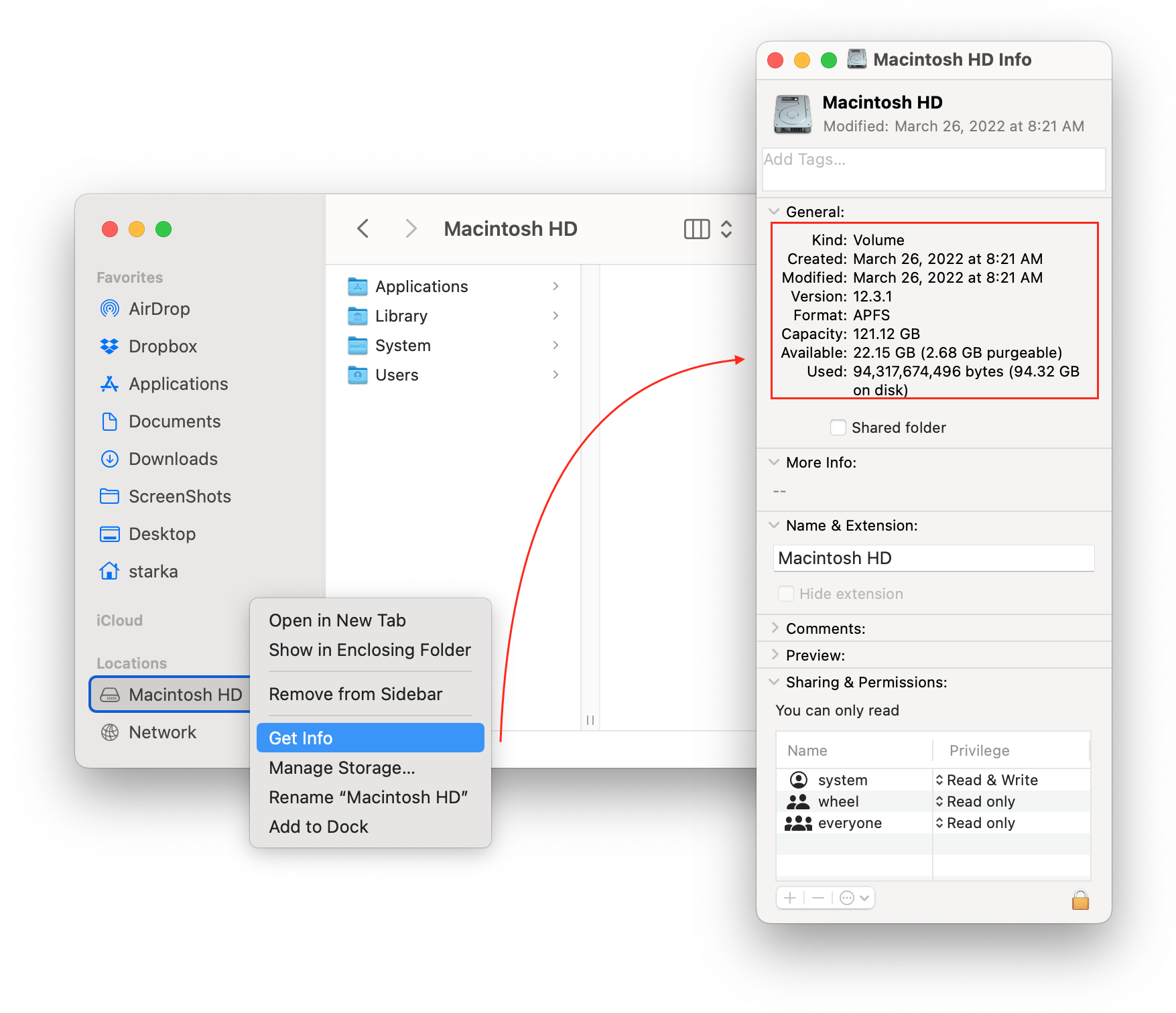Click the system user icon in permissions

pyautogui.click(x=798, y=780)
